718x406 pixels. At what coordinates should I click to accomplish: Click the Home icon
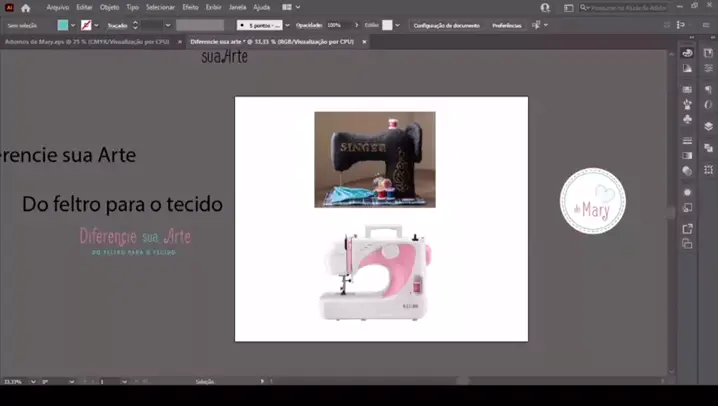point(26,8)
